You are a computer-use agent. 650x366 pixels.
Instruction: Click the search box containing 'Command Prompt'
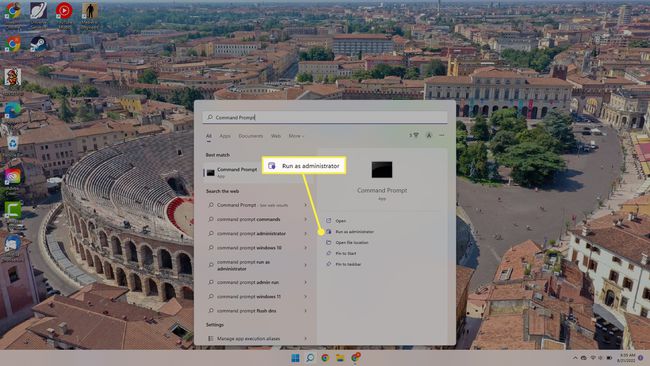(325, 117)
